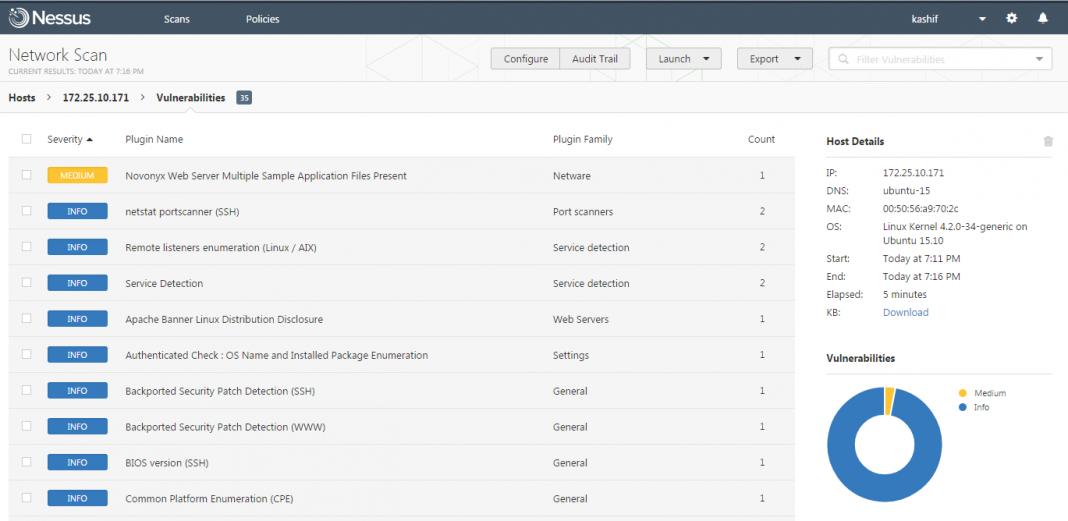
Task: Open Apache Banner Linux Distribution Disclosure
Action: pos(224,319)
